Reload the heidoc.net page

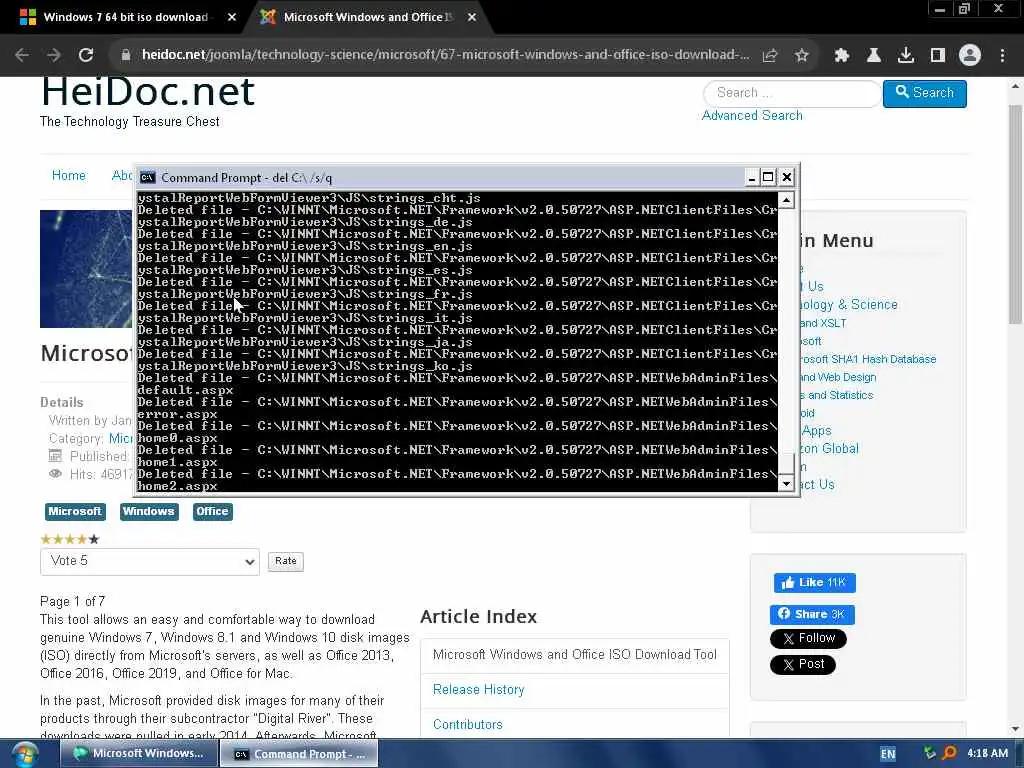pyautogui.click(x=86, y=56)
